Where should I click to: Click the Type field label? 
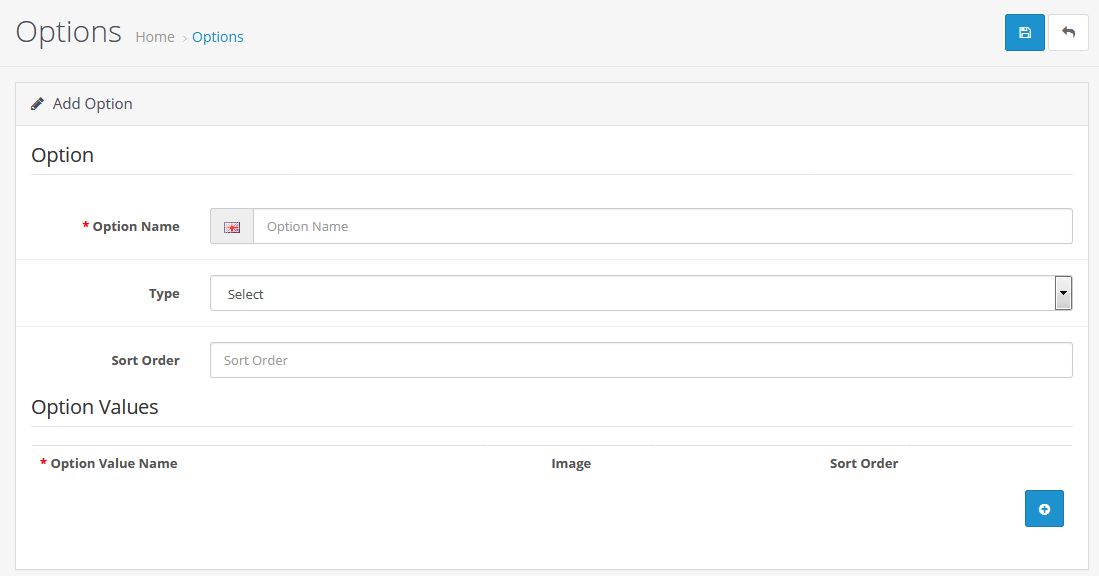pos(164,294)
